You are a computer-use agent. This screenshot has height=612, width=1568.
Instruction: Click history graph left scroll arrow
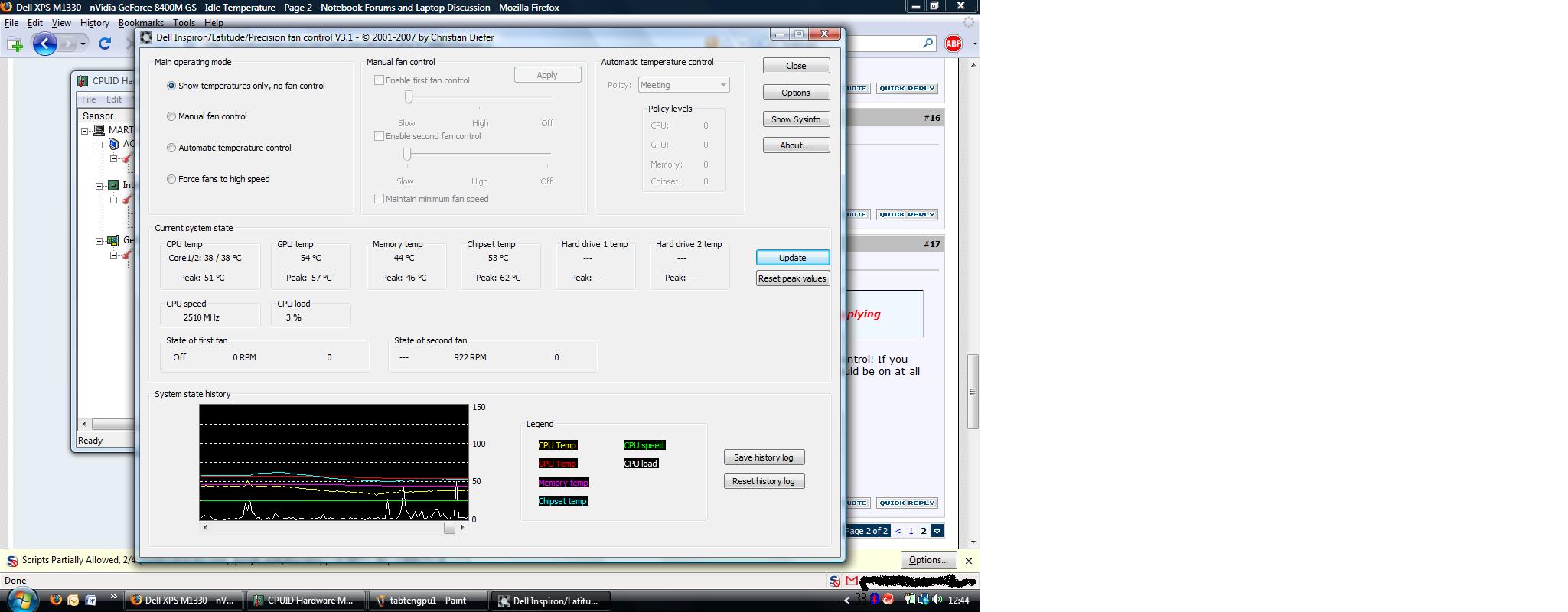(204, 528)
